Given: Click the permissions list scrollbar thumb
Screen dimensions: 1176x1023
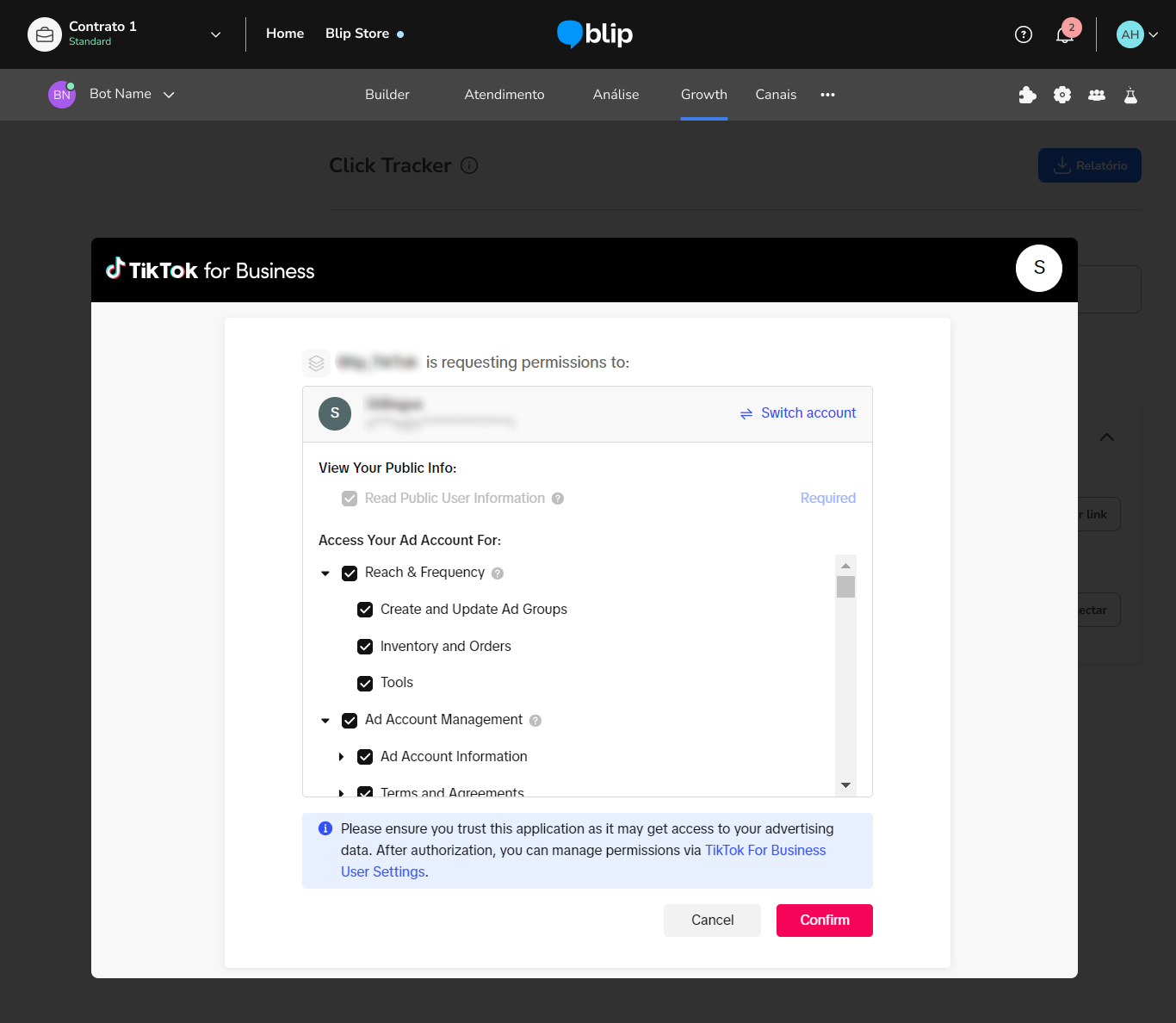Looking at the screenshot, I should point(845,587).
